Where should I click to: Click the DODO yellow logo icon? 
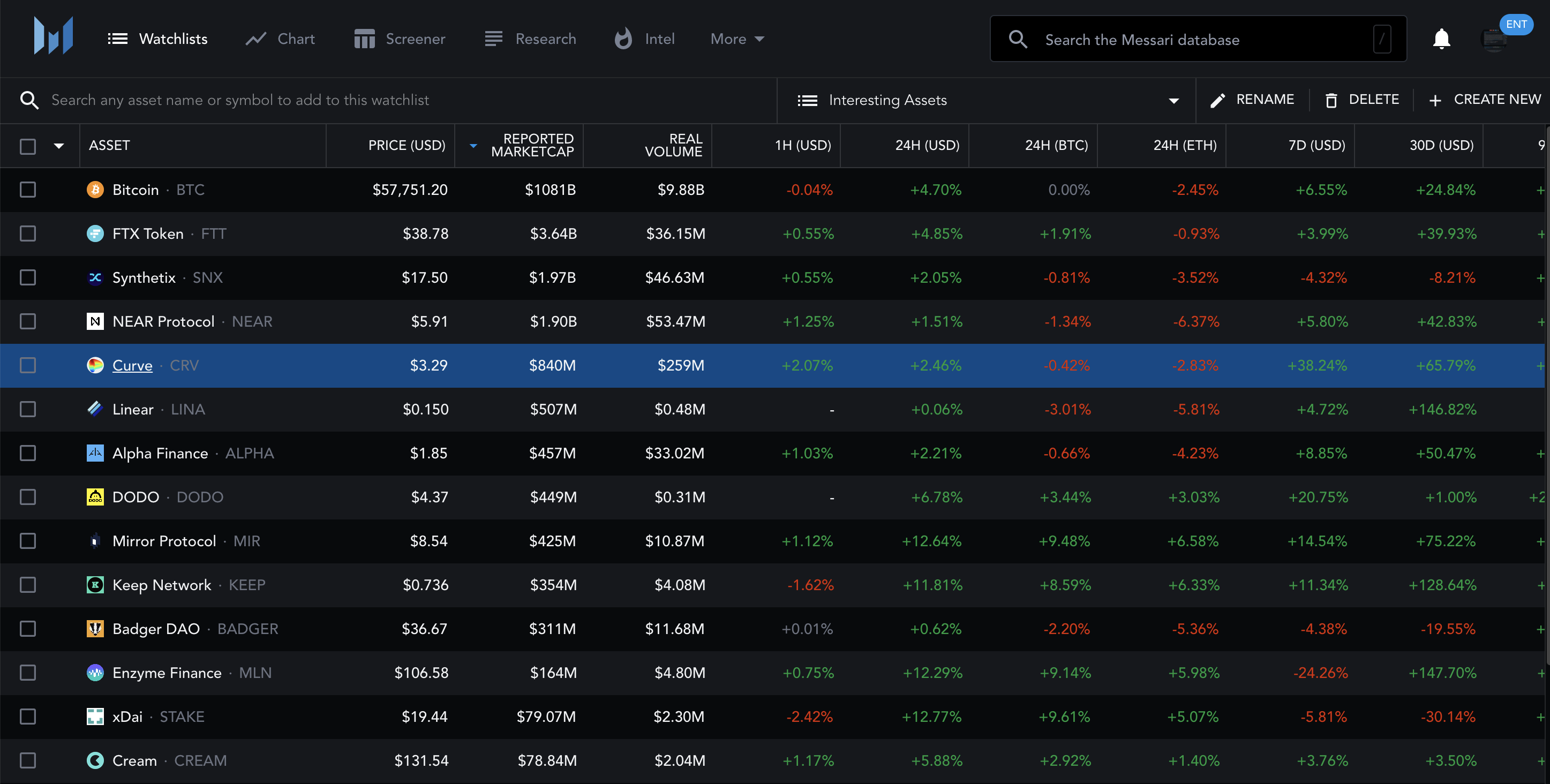pos(95,497)
